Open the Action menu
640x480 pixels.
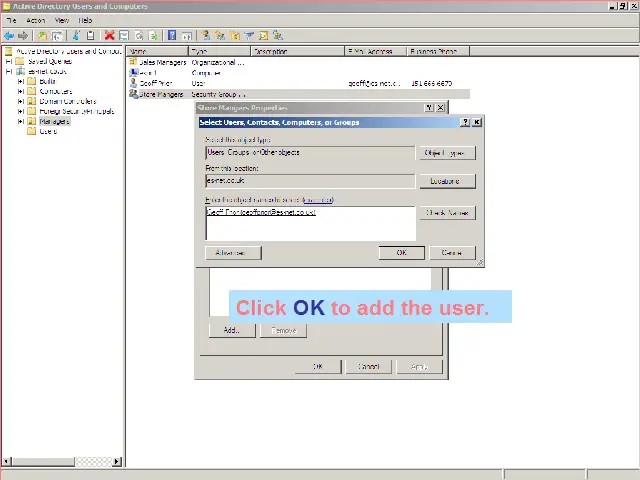click(36, 20)
